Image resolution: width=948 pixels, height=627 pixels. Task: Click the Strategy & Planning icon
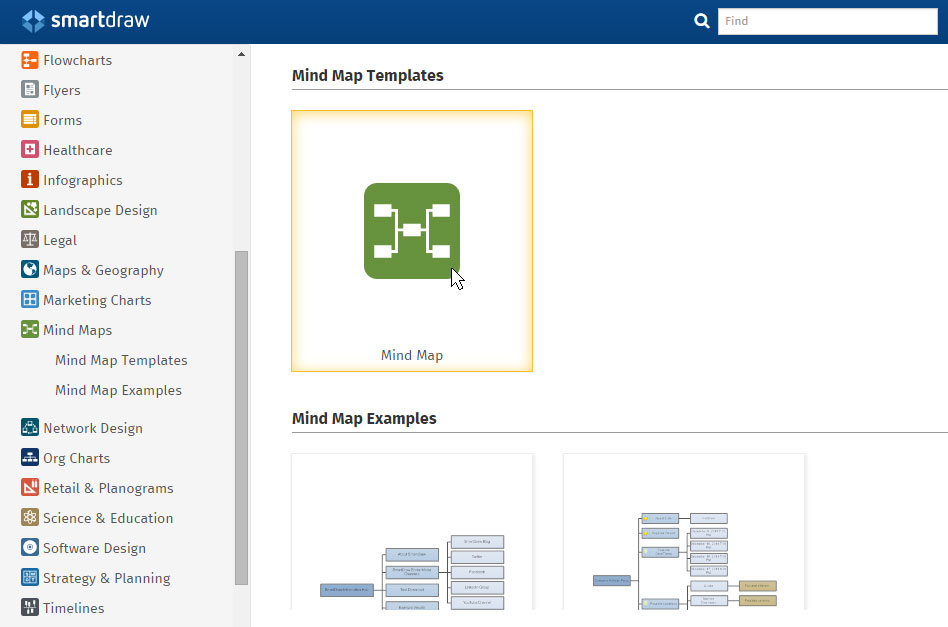coord(30,577)
